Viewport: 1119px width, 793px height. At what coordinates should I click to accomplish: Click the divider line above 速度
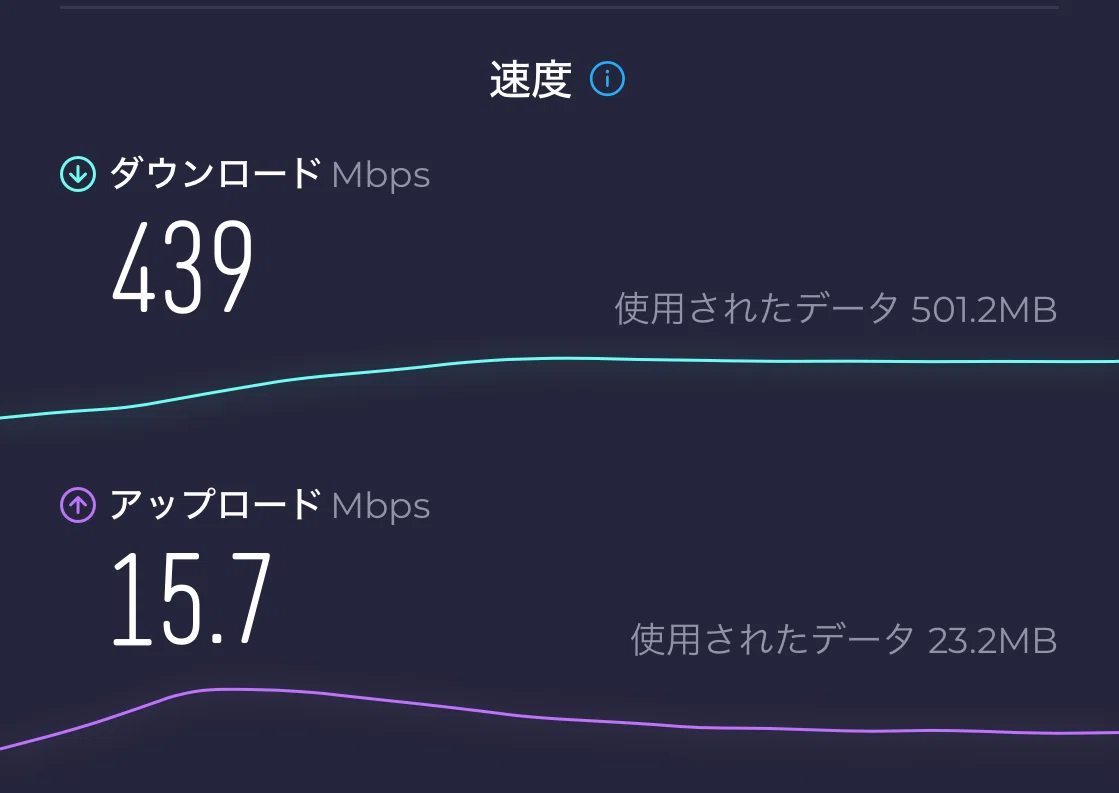560,7
